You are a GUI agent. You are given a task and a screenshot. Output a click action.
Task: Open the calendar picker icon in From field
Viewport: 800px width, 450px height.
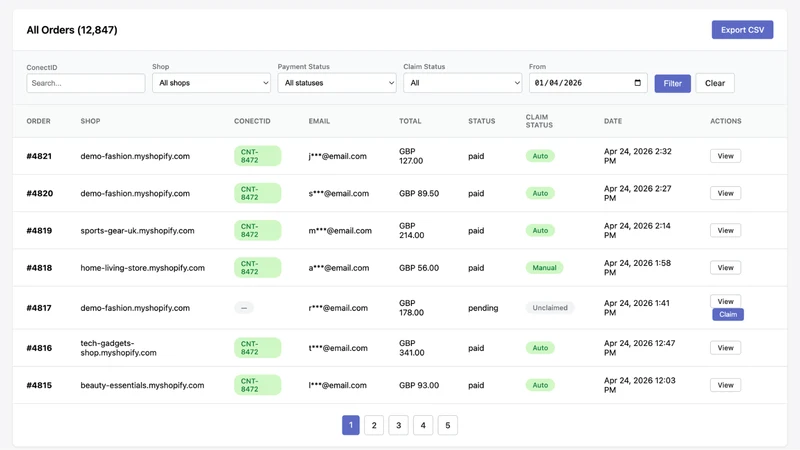click(637, 83)
